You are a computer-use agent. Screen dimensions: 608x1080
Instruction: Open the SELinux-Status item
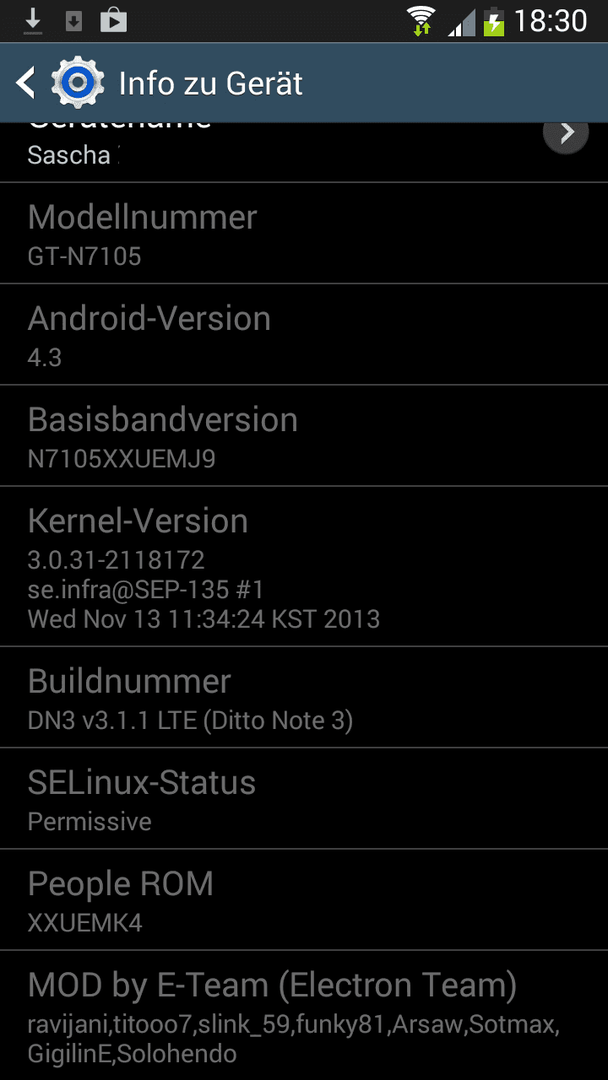[x=304, y=799]
